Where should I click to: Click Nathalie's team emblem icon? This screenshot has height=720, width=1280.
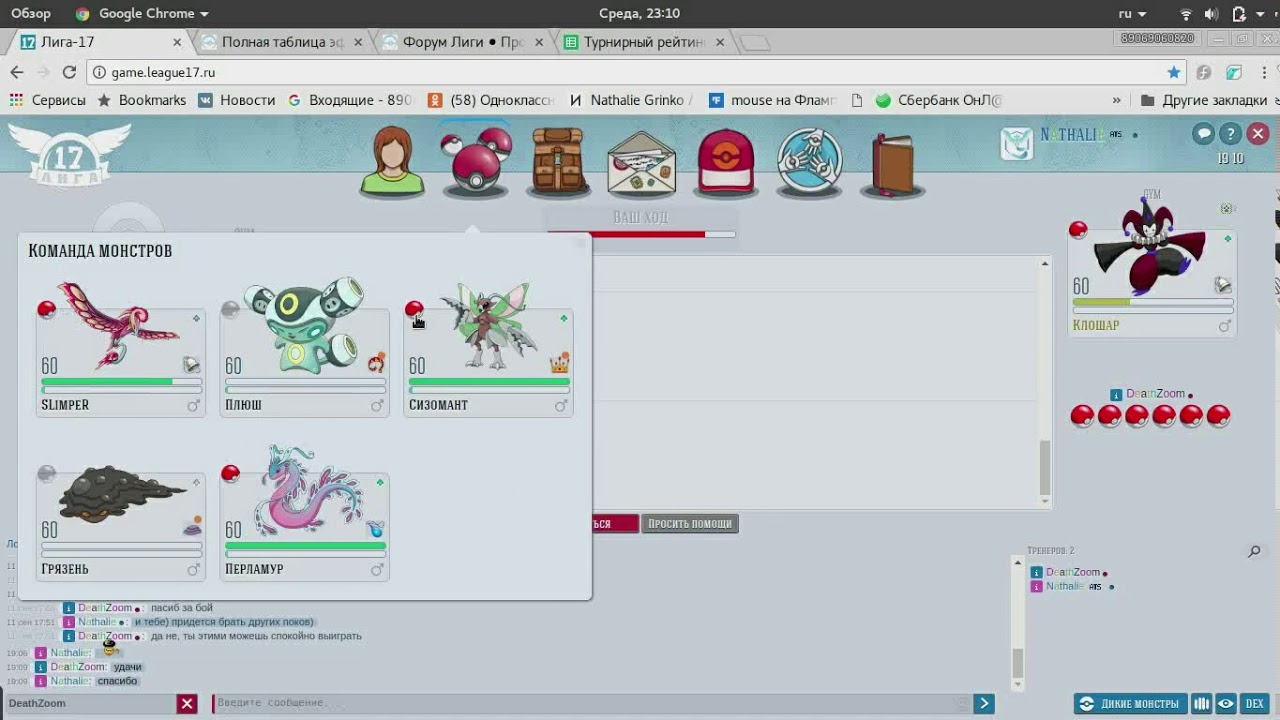coord(1016,143)
